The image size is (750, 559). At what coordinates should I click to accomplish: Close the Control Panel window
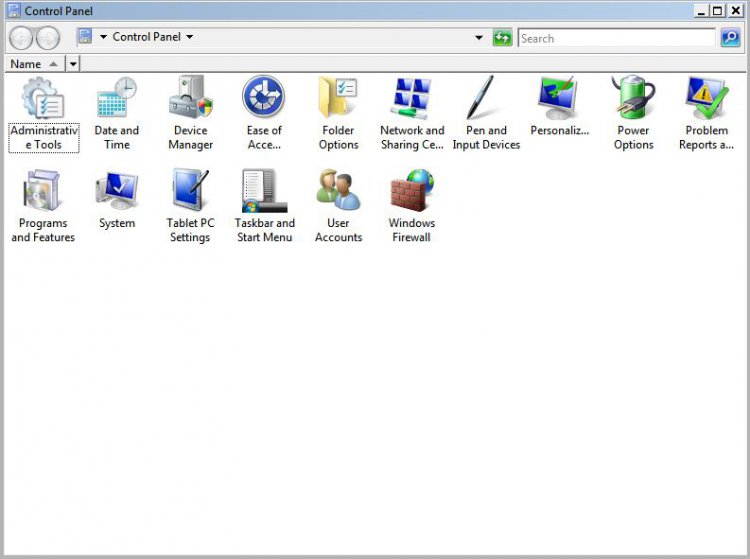pyautogui.click(x=735, y=11)
